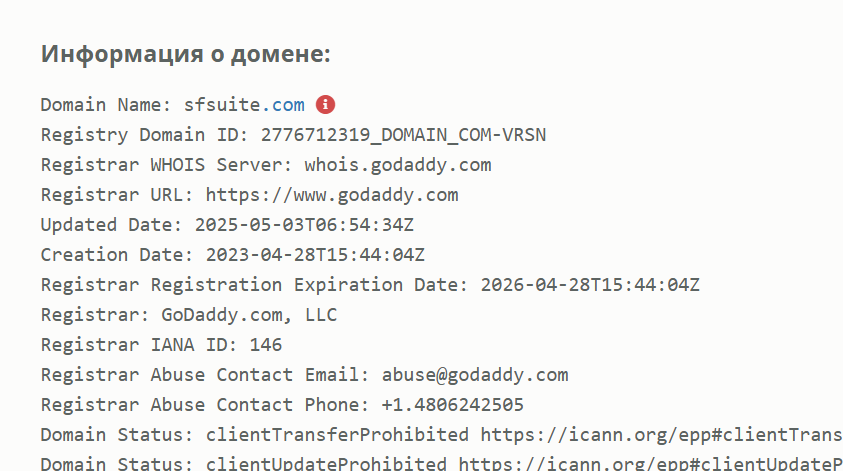Screen dimensions: 843x471
Task: Click the "Информация о домене:" heading
Action: pyautogui.click(x=185, y=54)
